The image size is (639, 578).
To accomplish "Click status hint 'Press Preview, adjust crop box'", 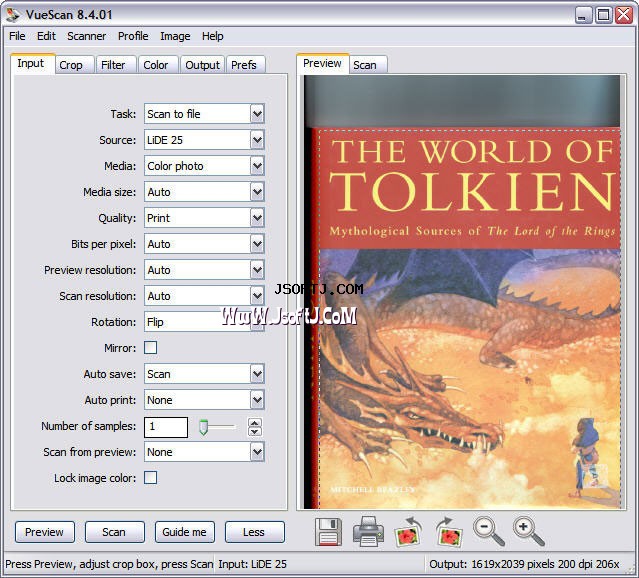I will pos(109,564).
